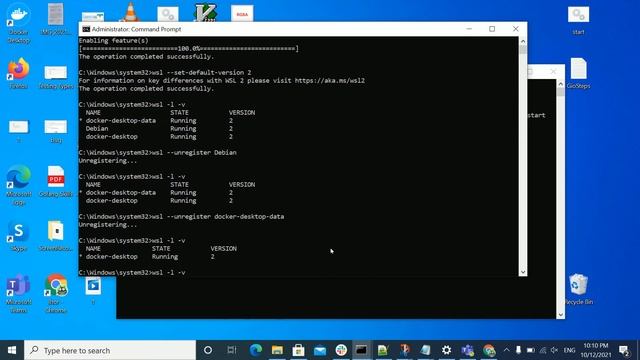The height and width of the screenshot is (360, 640).
Task: Launch Skype from the desktop shortcut
Action: coord(18,236)
